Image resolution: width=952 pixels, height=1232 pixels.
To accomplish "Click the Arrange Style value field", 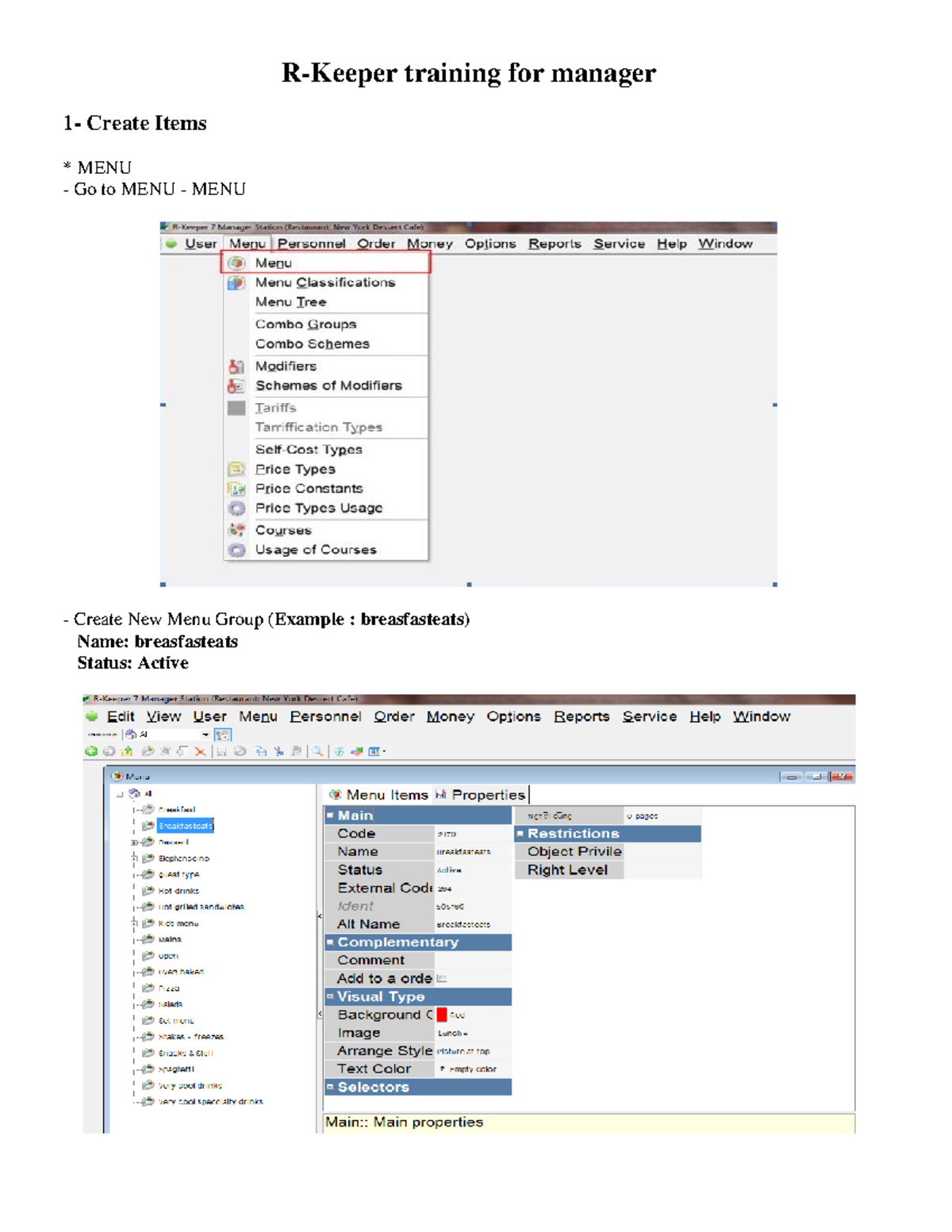I will (x=474, y=1051).
